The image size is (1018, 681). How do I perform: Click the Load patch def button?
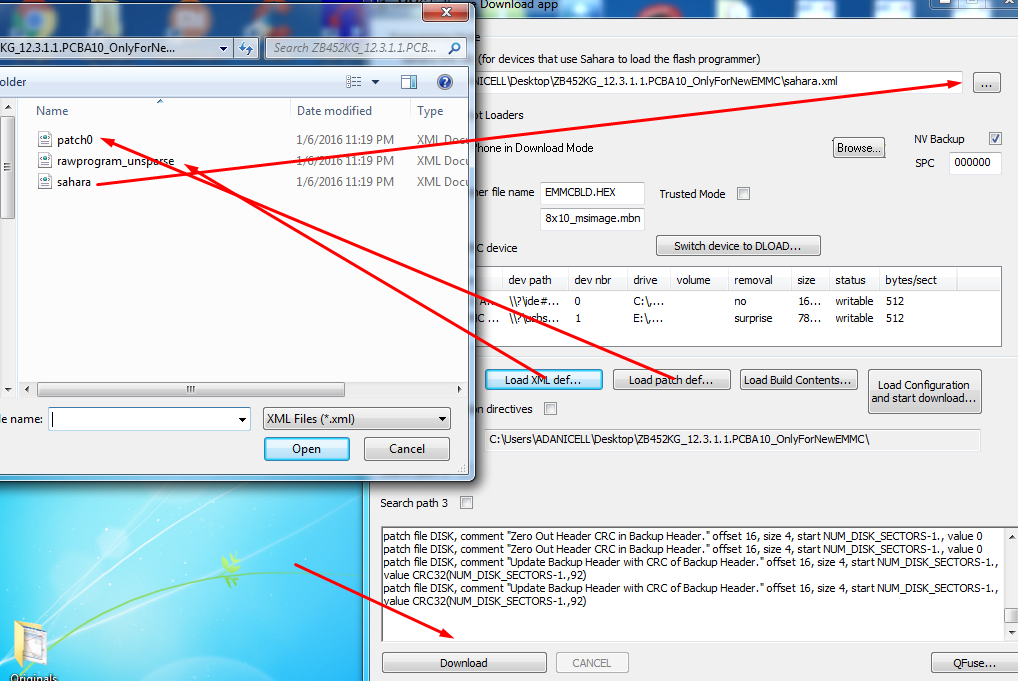tap(671, 380)
